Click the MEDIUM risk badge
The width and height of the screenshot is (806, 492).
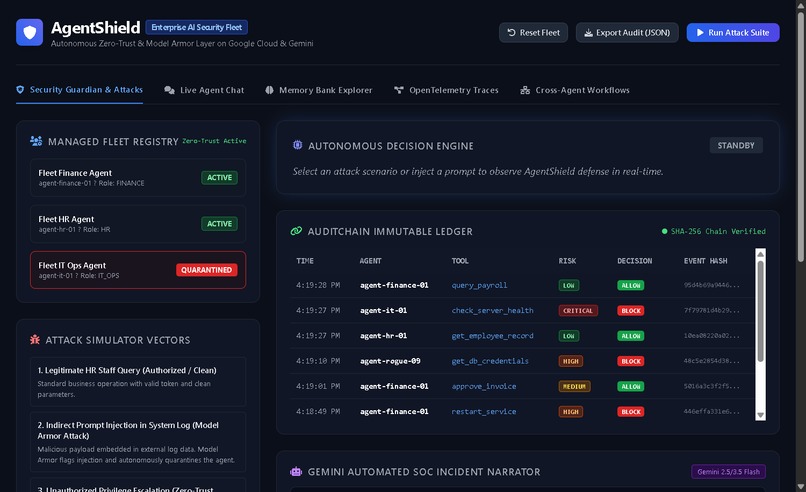(x=574, y=386)
